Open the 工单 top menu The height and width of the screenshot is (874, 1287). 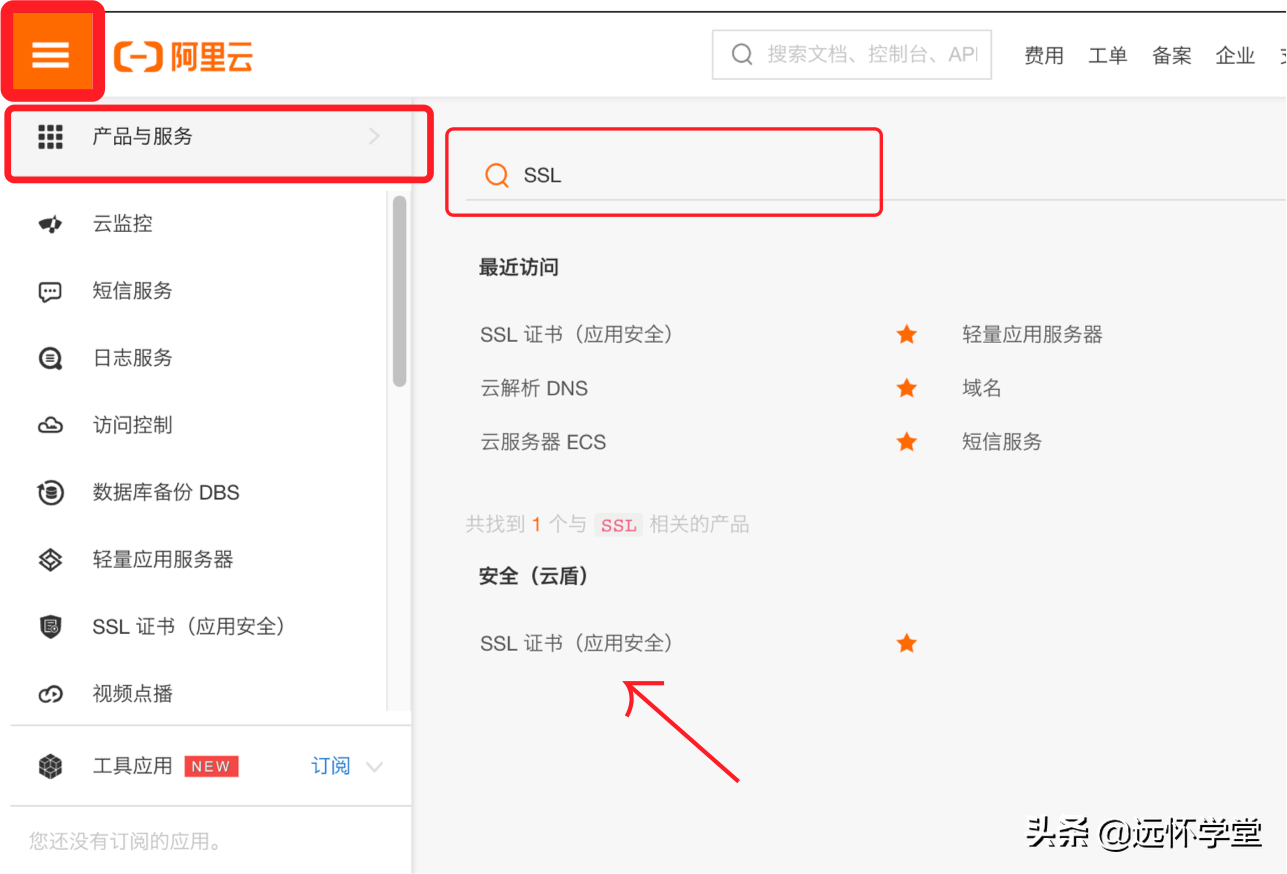[1107, 56]
